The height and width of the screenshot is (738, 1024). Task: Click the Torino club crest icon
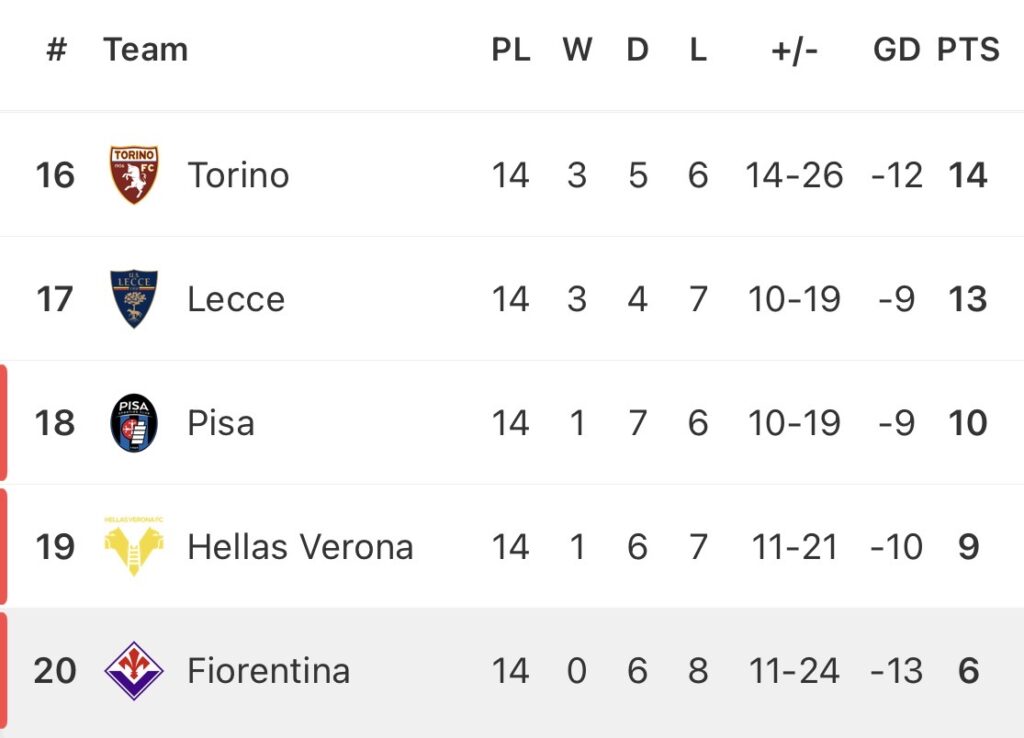134,175
